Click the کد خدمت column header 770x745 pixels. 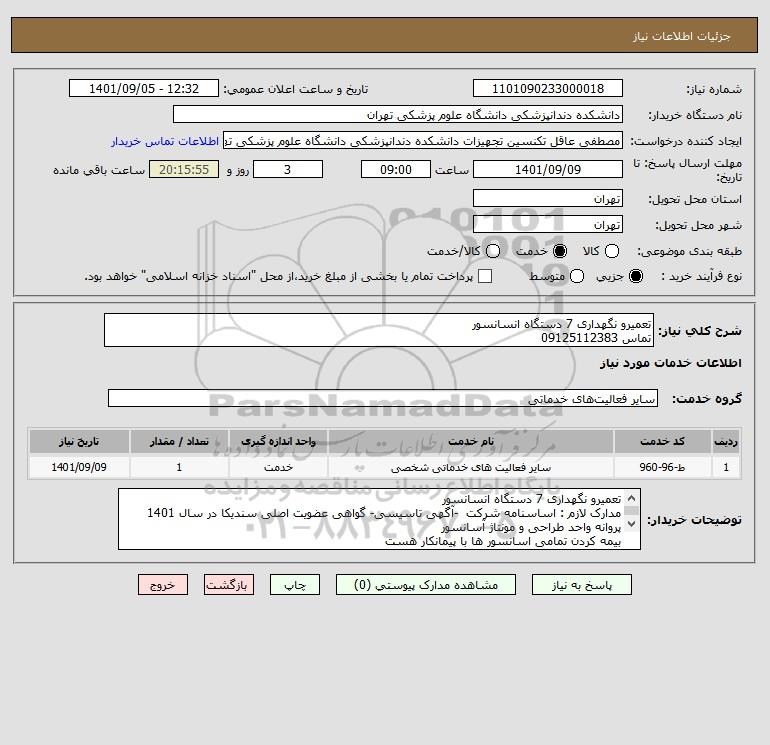tap(662, 441)
